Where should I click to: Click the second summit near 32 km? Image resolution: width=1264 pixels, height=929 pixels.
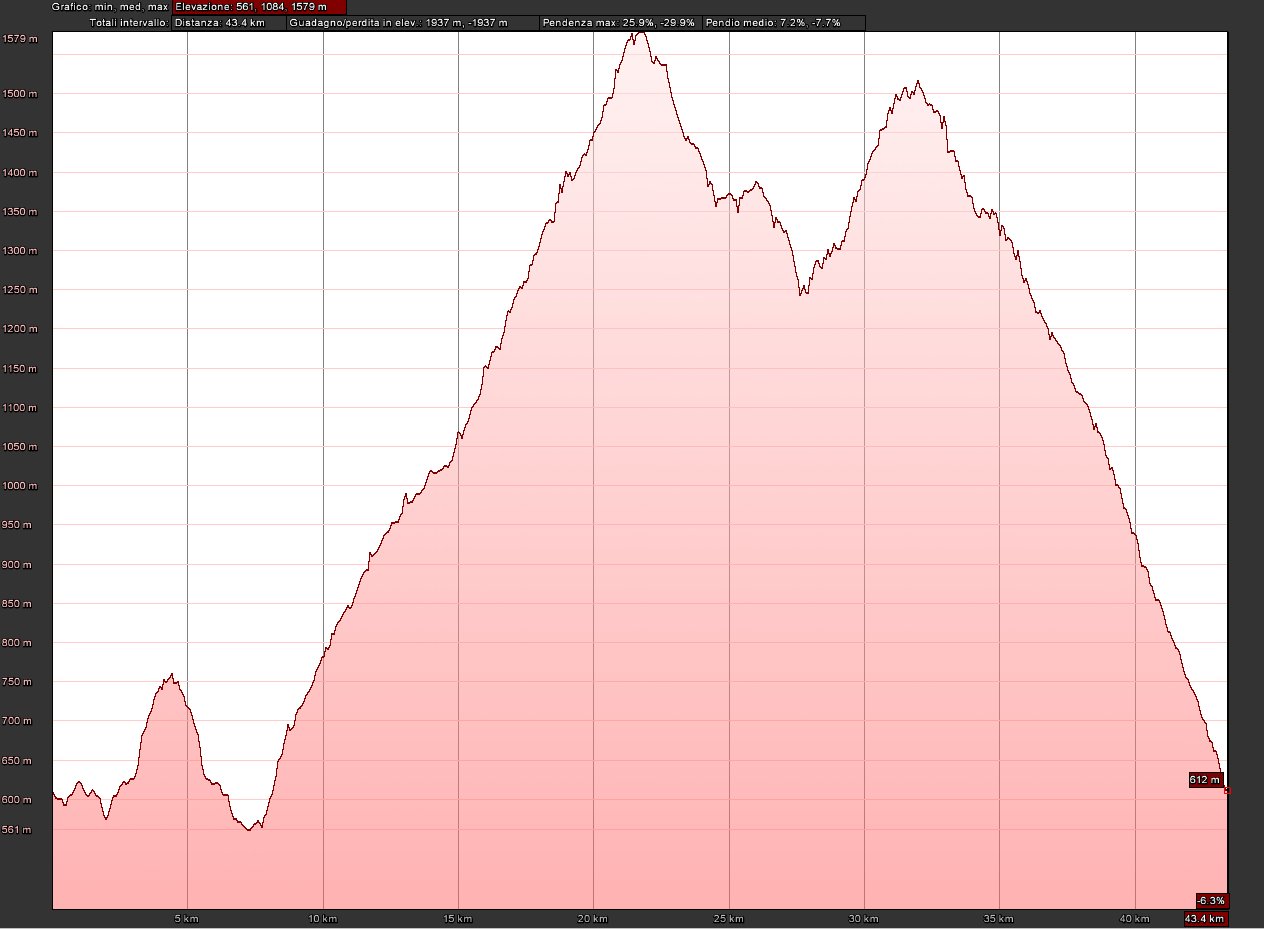tap(917, 82)
